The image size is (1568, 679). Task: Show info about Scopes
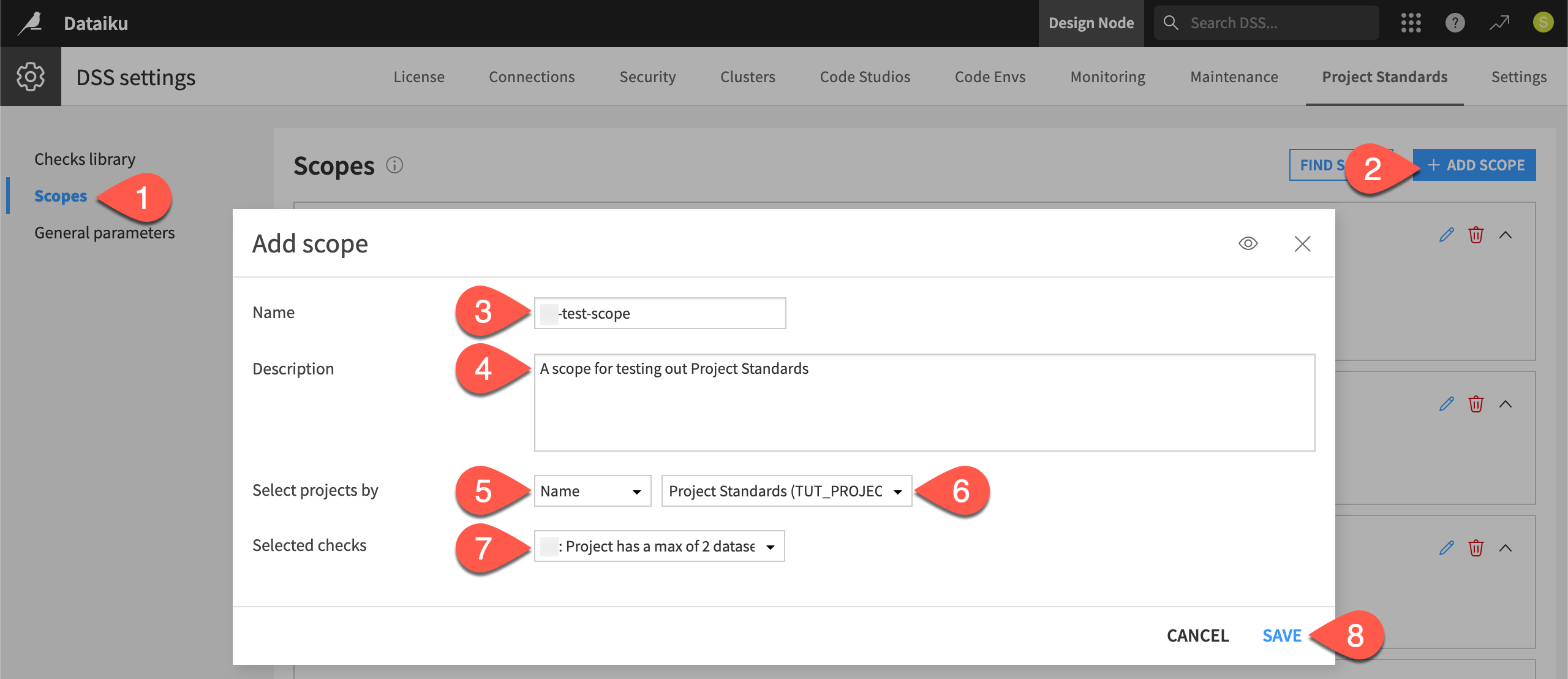point(394,165)
